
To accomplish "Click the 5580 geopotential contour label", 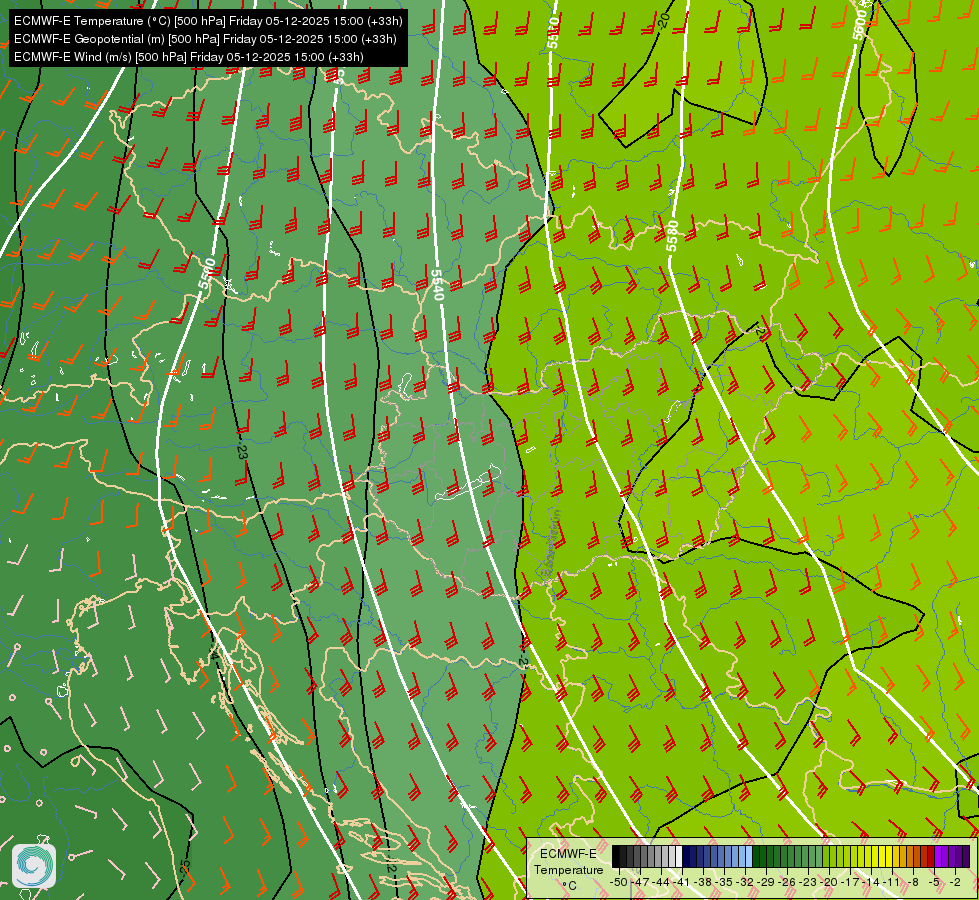I will point(672,235).
